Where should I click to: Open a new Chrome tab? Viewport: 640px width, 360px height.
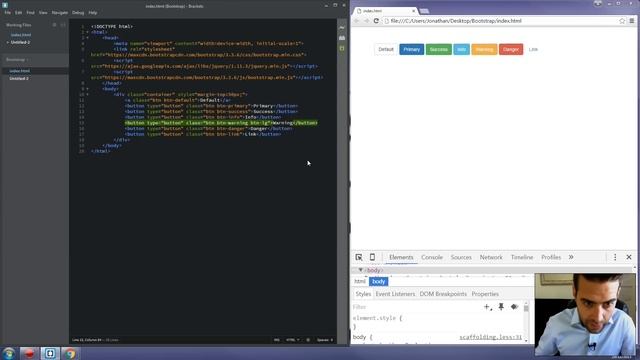pyautogui.click(x=424, y=11)
